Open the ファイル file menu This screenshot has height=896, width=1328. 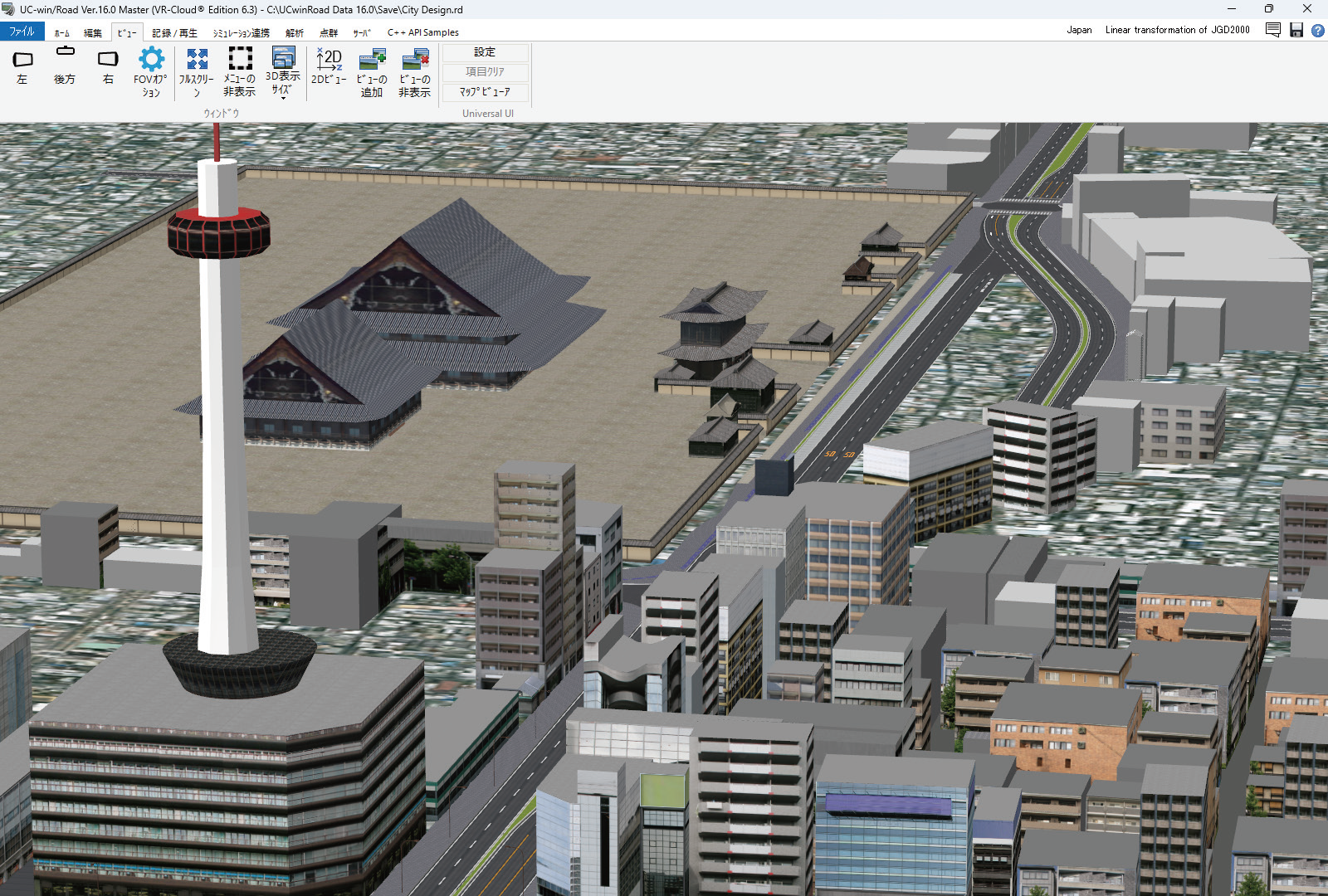tap(22, 32)
